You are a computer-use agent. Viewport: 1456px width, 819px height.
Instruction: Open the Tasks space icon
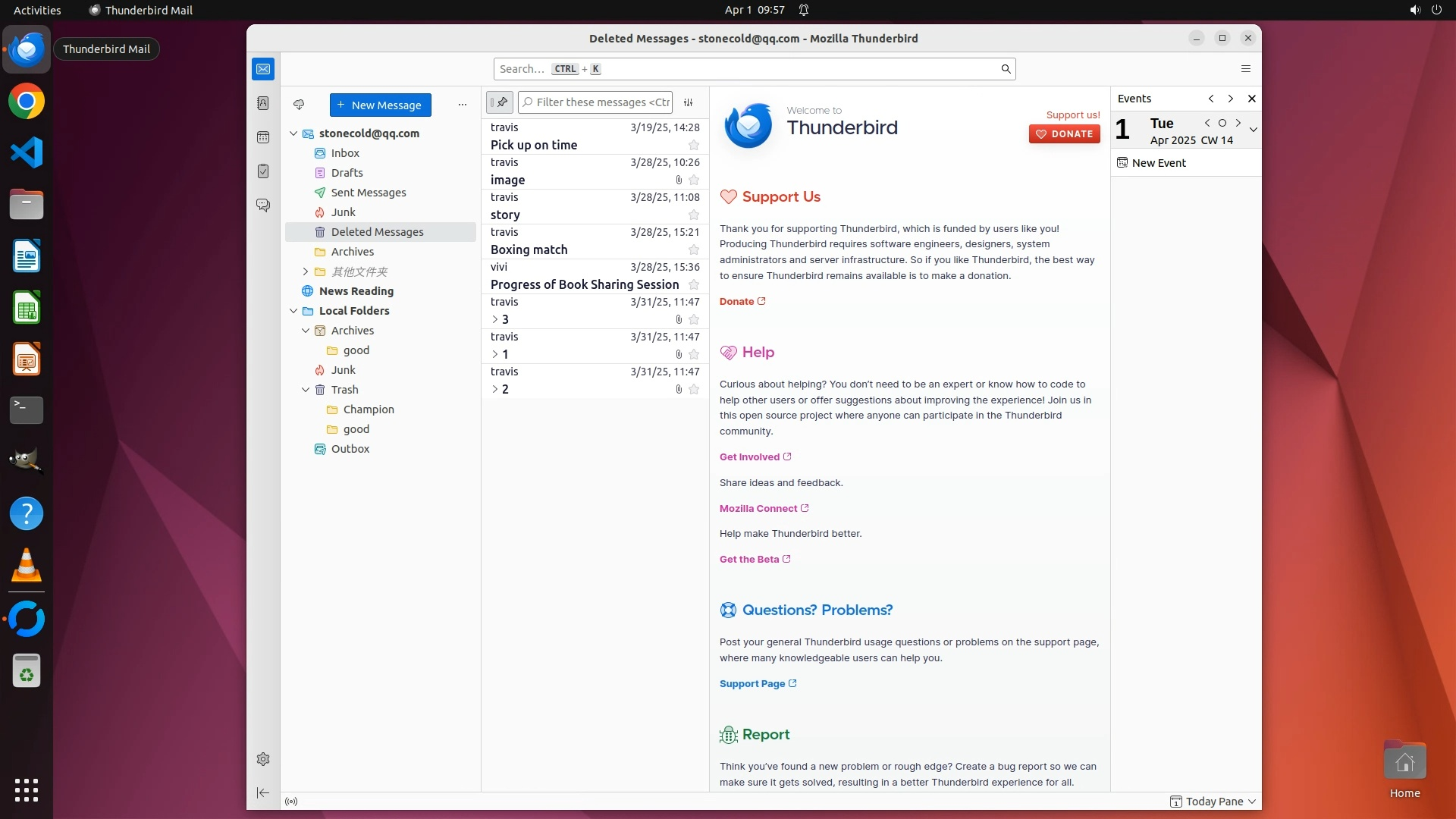pos(263,171)
